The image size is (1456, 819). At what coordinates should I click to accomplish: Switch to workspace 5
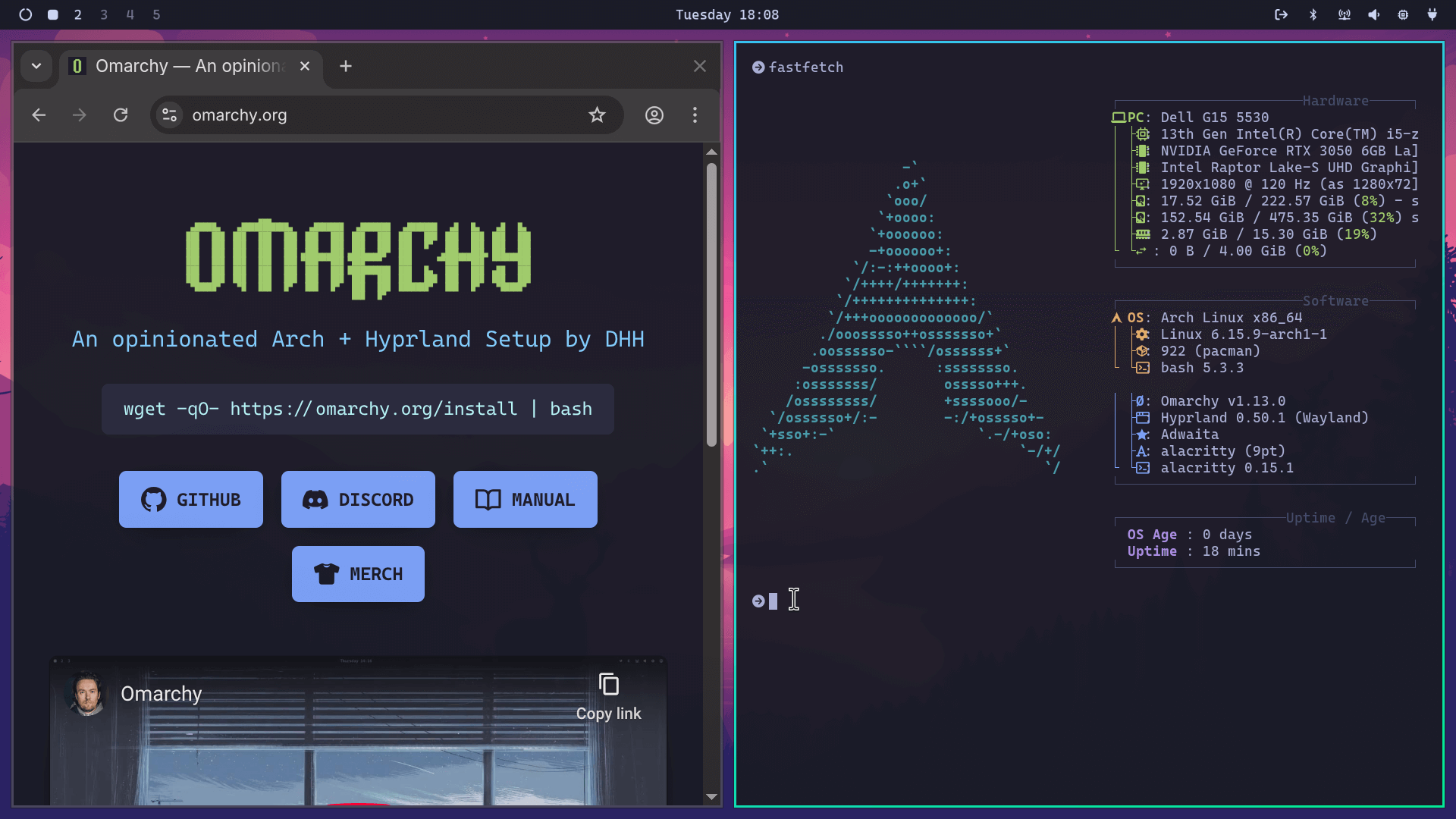click(x=156, y=14)
